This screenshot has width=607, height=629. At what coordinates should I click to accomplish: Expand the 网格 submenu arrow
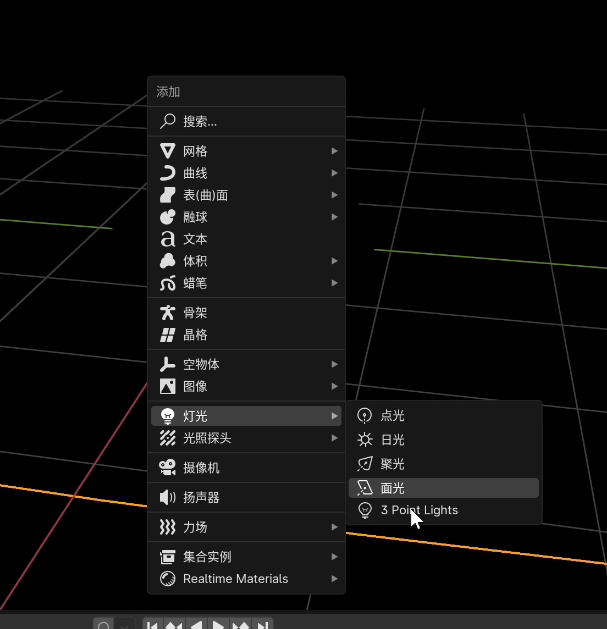coord(334,151)
